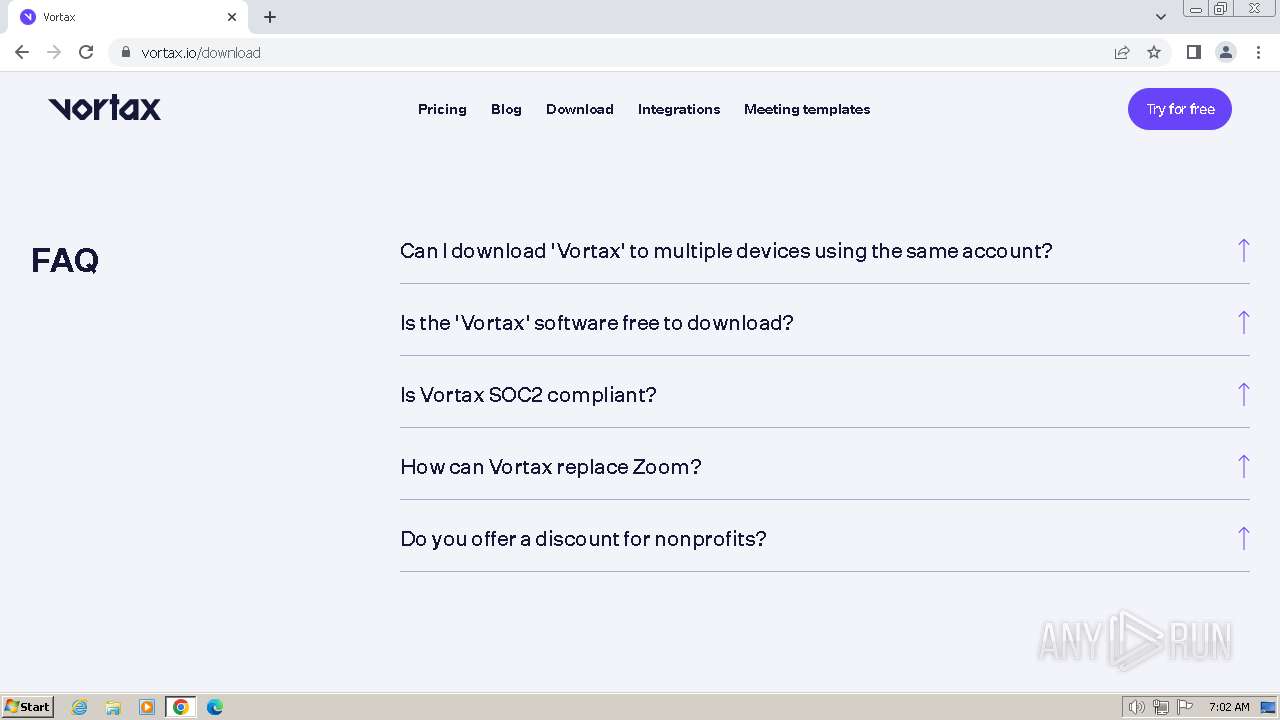Toggle the nonprofits discount FAQ arrow
Screen dimensions: 1280x720
coord(1243,538)
